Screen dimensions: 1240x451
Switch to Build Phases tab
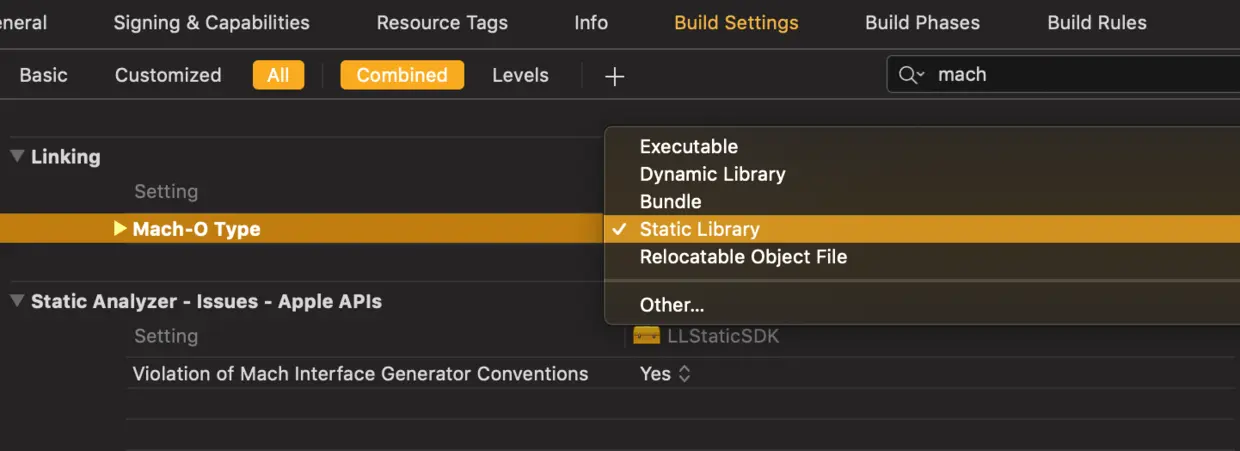pos(922,22)
